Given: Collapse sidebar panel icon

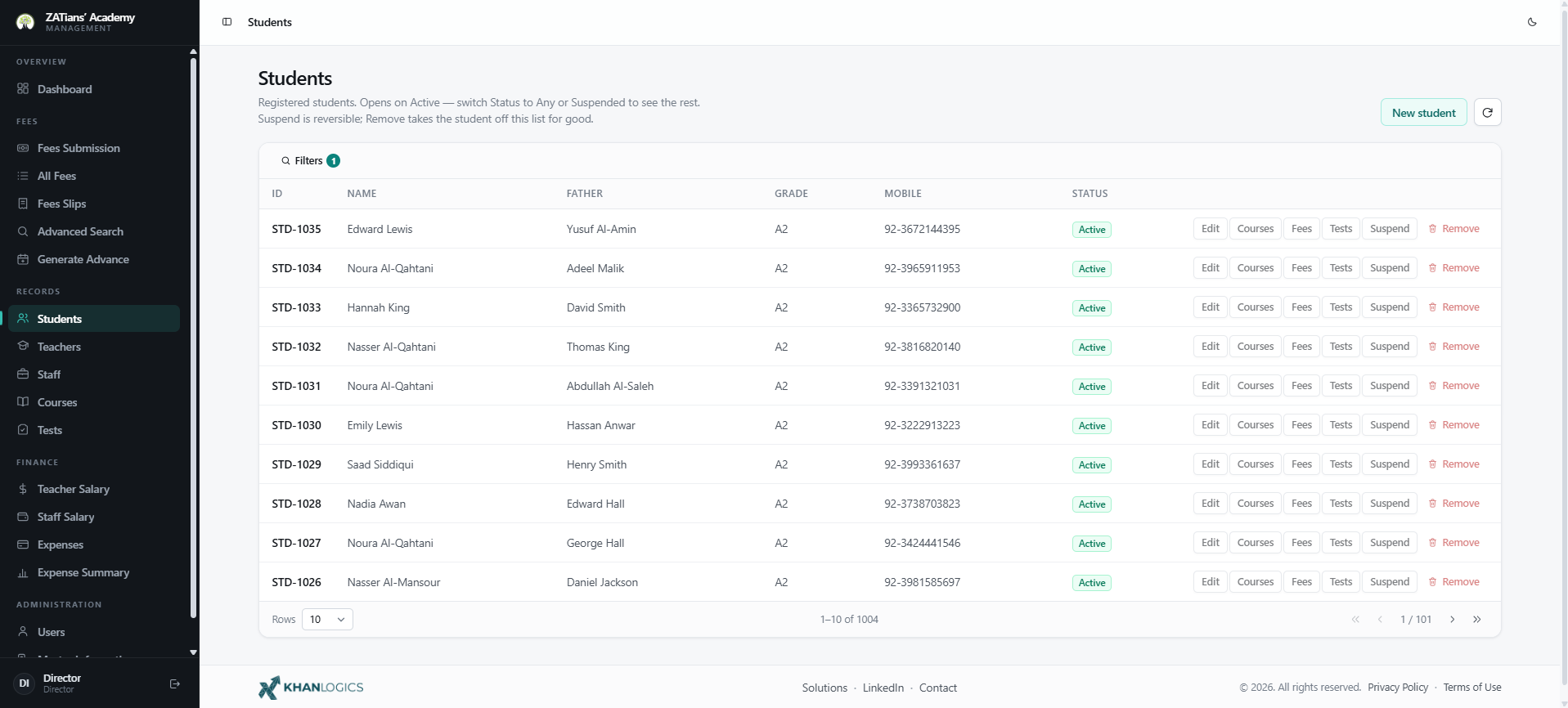Looking at the screenshot, I should coord(227,22).
